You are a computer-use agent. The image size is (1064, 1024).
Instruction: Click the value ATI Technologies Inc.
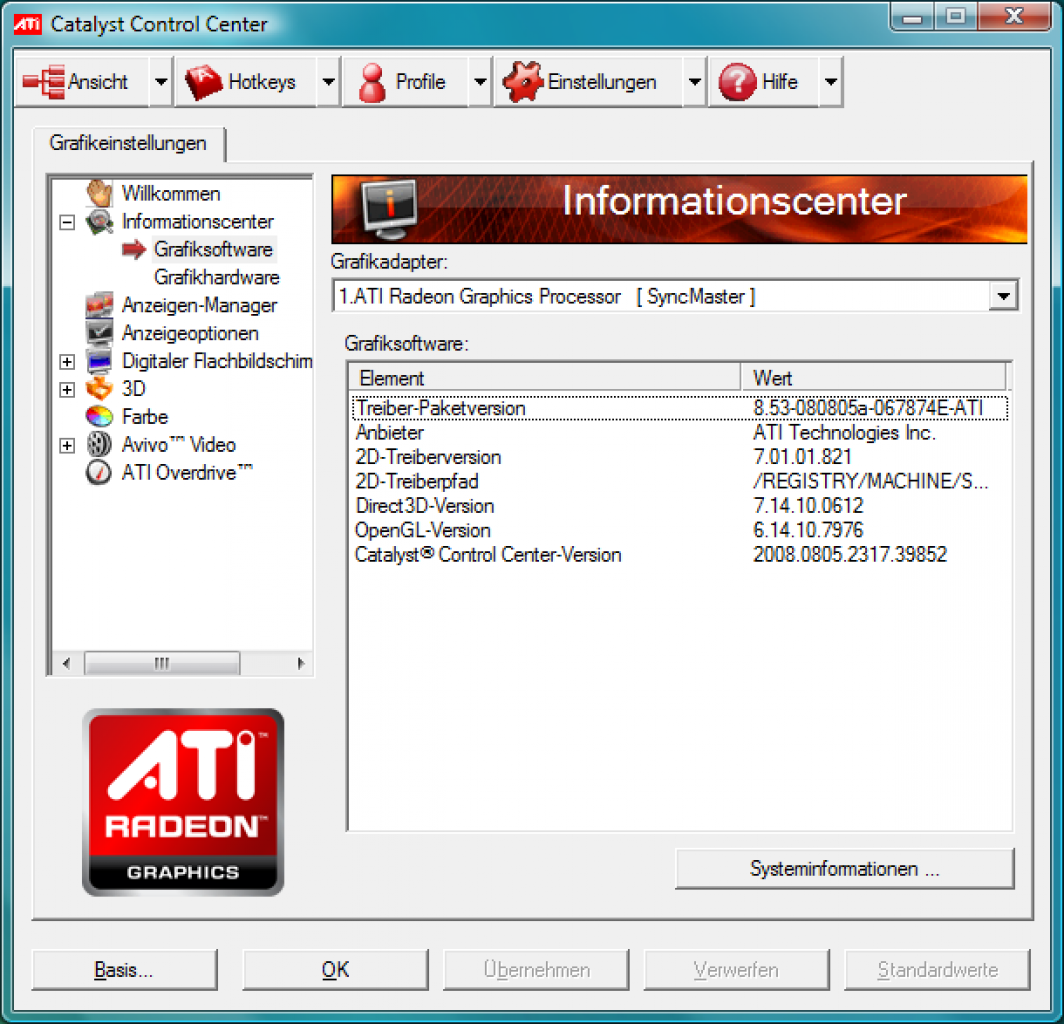(x=844, y=432)
